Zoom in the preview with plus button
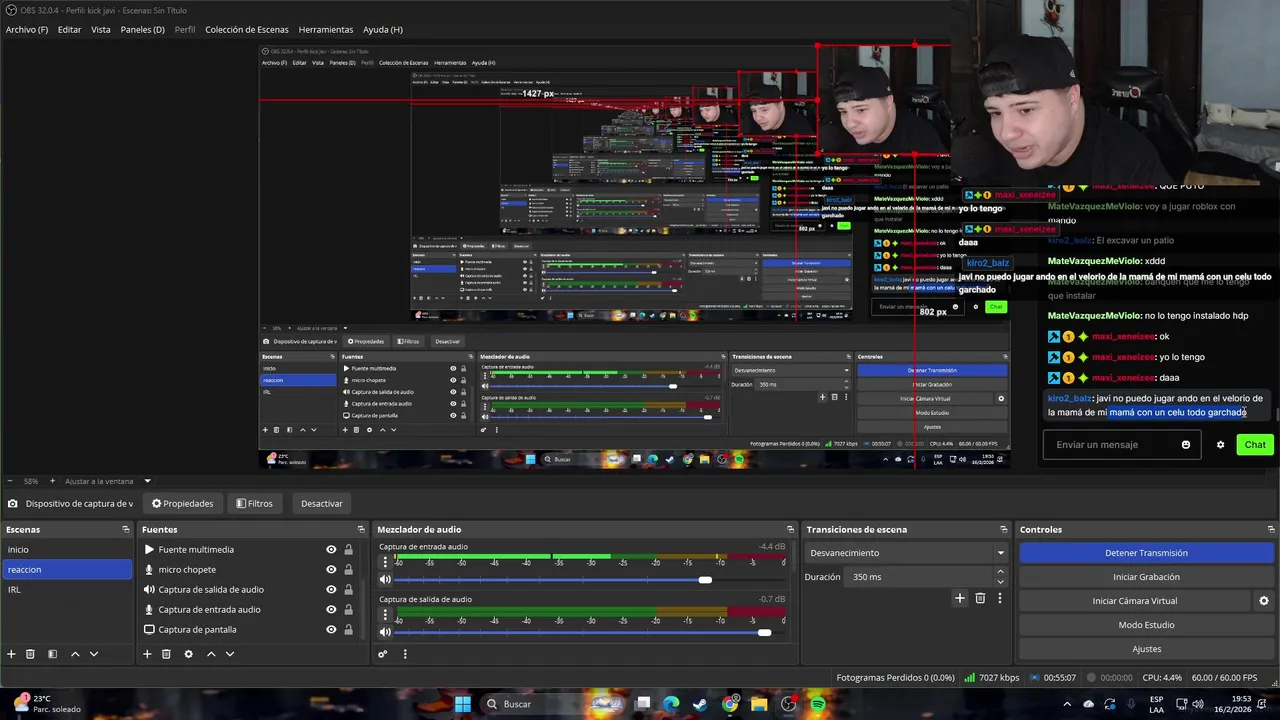Viewport: 1280px width, 720px height. pos(52,481)
